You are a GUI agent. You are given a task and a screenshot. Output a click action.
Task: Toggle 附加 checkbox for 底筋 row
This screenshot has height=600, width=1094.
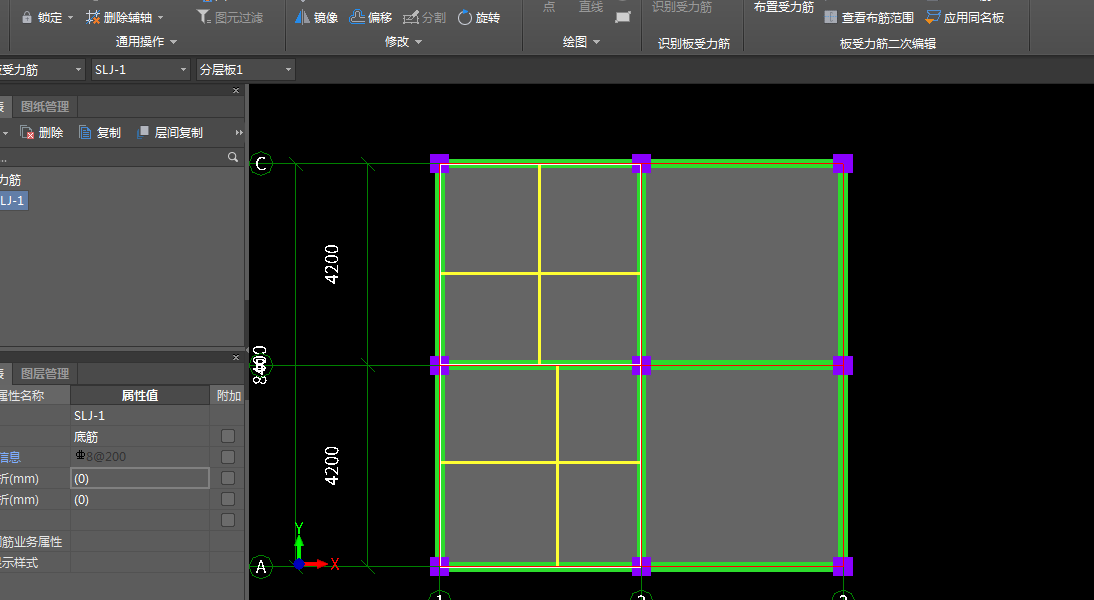click(227, 436)
